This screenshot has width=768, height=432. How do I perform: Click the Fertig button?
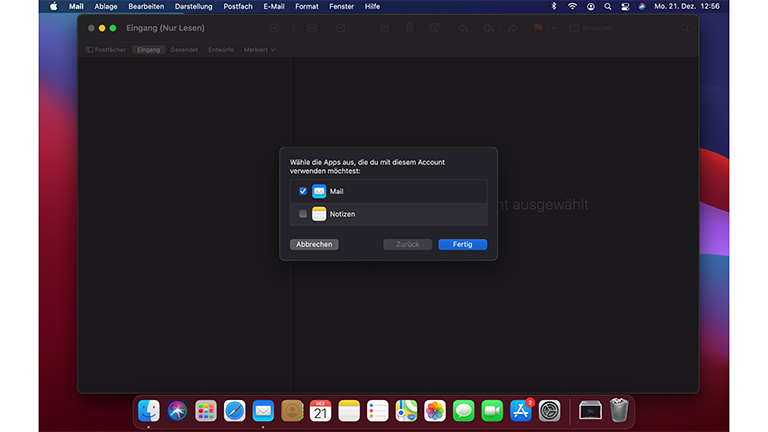tap(462, 244)
